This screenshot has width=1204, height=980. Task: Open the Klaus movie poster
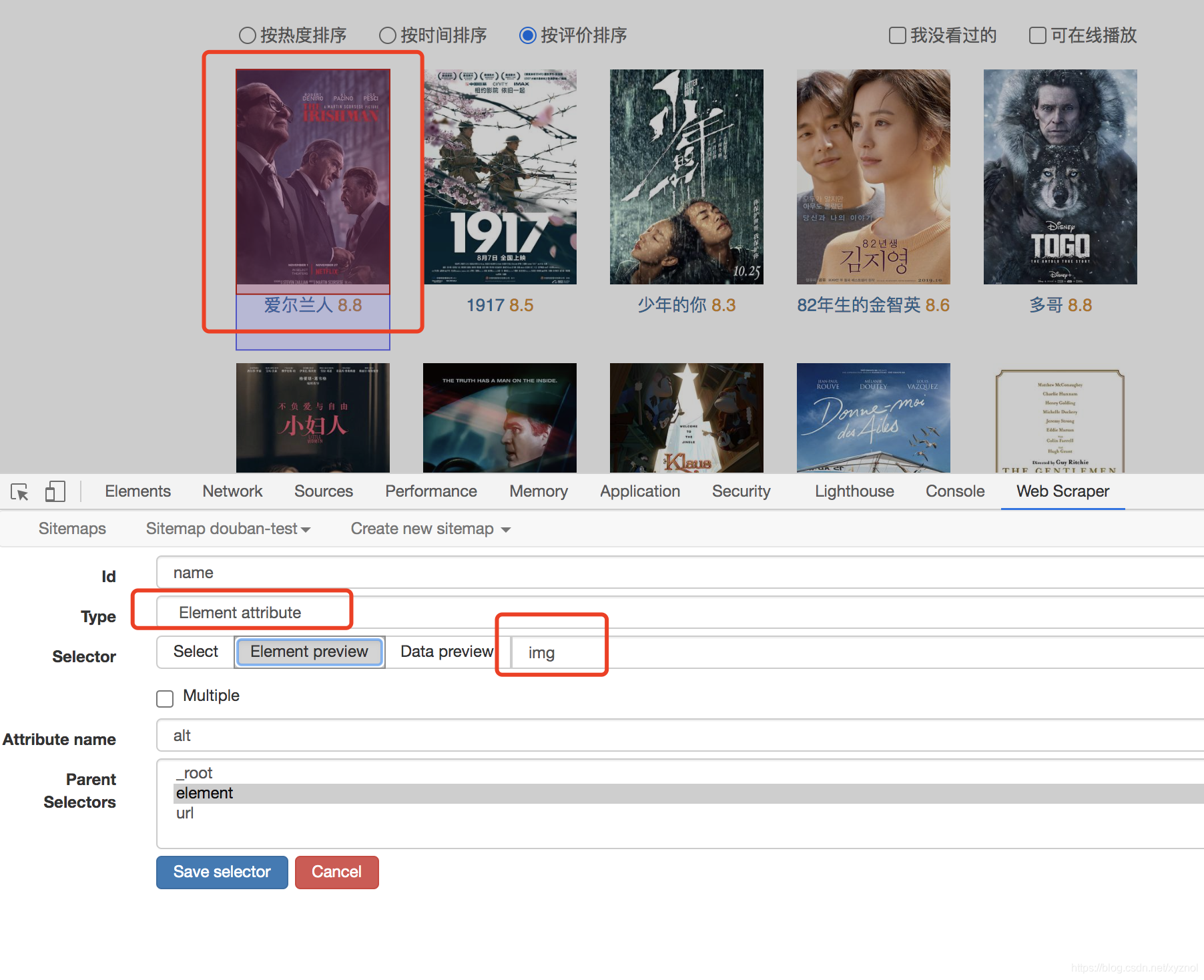(x=687, y=418)
